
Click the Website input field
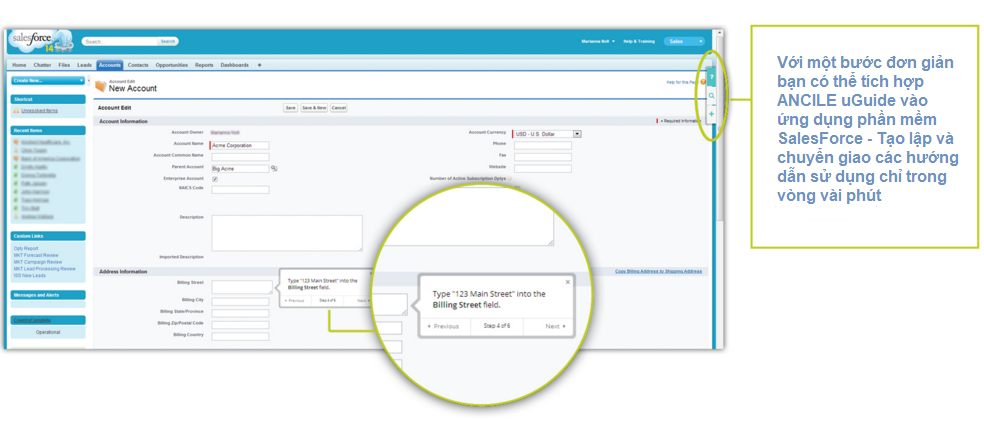543,168
